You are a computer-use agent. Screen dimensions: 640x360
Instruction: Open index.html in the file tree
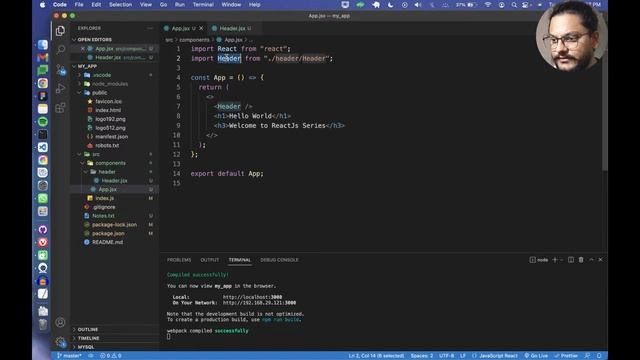(108, 110)
